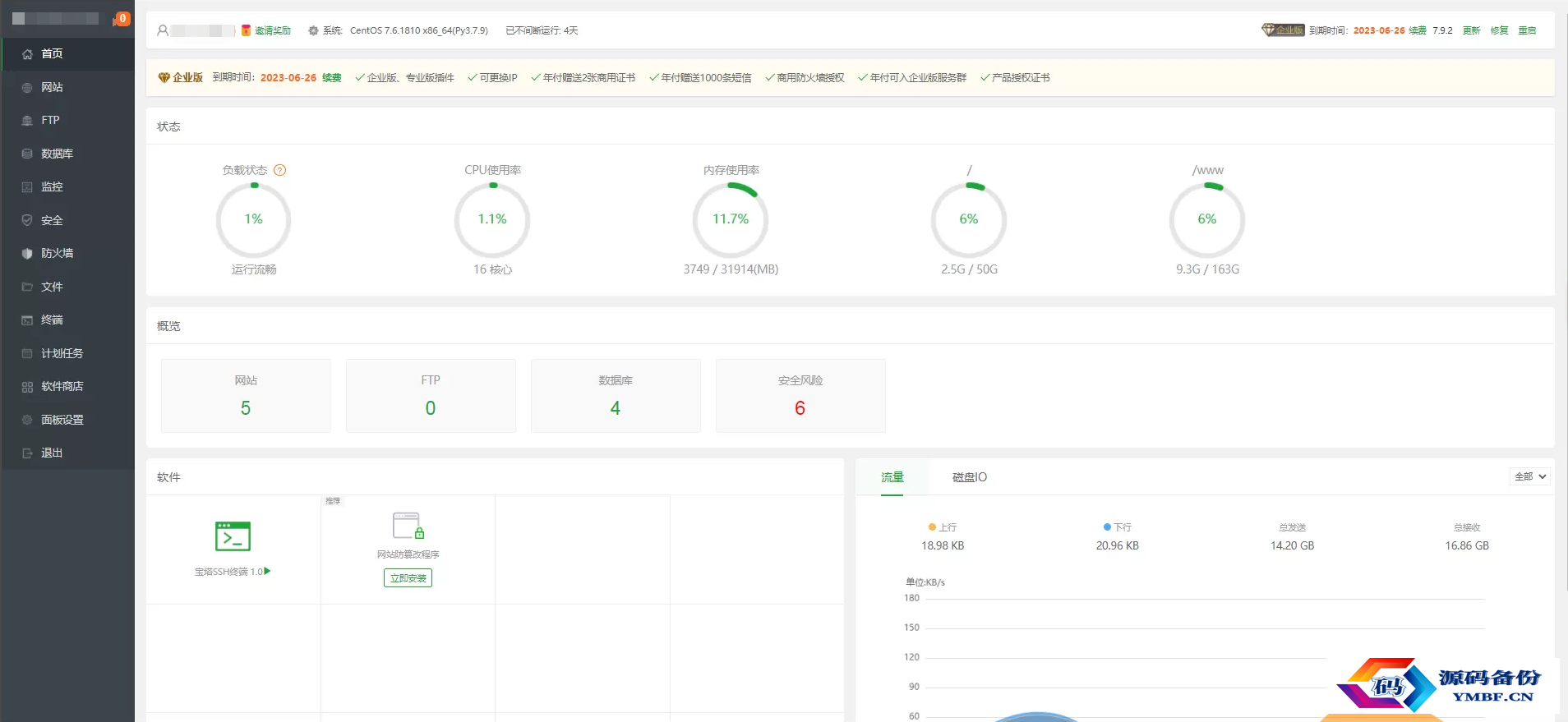Click 续费 link in the top-right header
This screenshot has width=1568, height=722.
(x=1418, y=30)
